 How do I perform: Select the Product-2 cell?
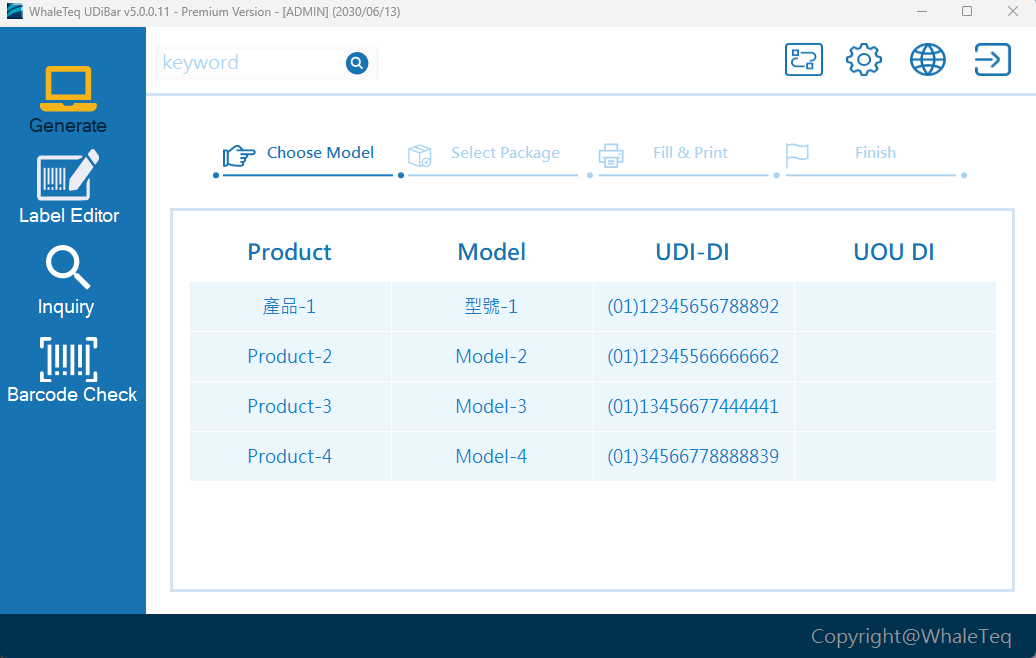[290, 357]
